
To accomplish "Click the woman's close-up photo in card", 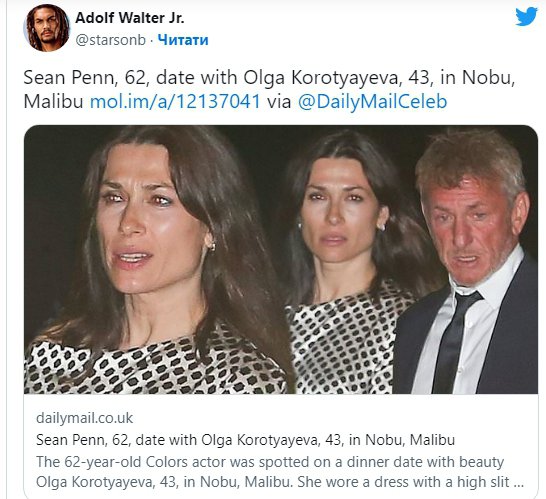I will [155, 260].
